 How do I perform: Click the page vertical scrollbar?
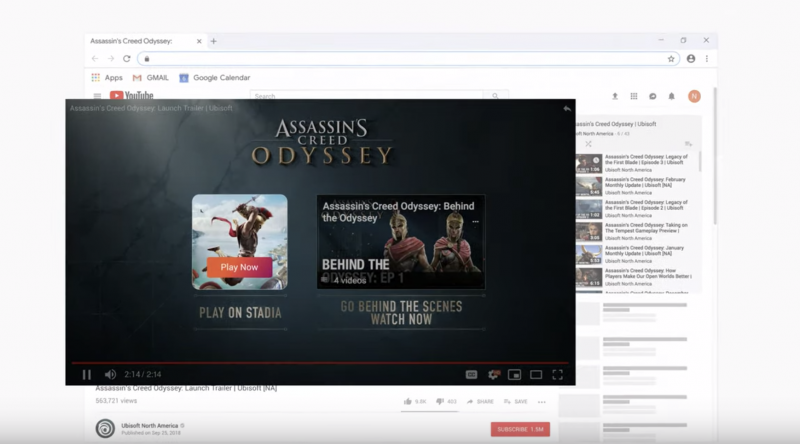(715, 156)
